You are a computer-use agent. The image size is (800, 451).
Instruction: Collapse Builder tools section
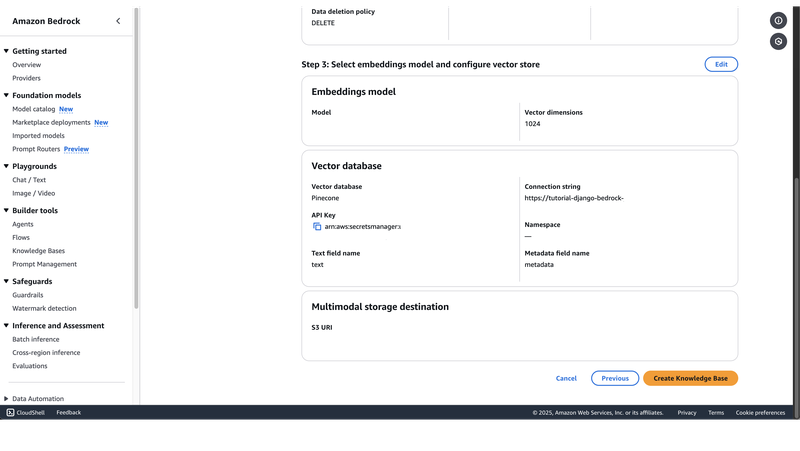point(6,210)
